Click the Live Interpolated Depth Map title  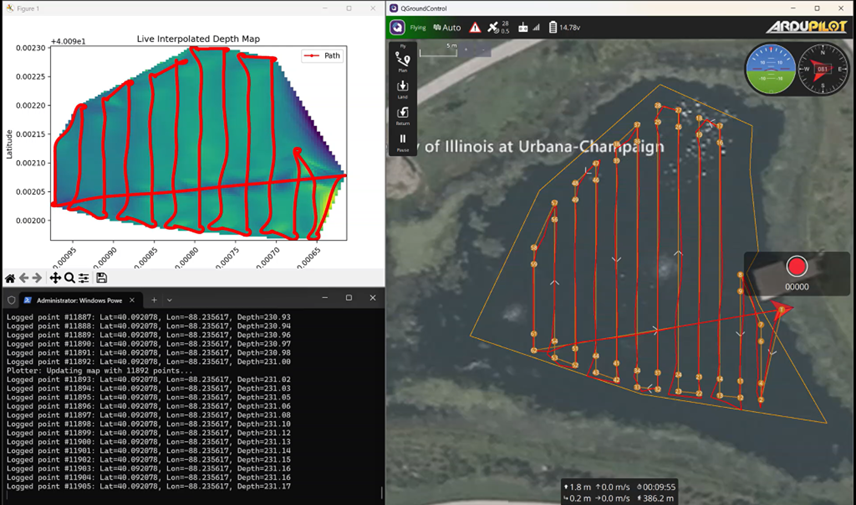pyautogui.click(x=198, y=39)
